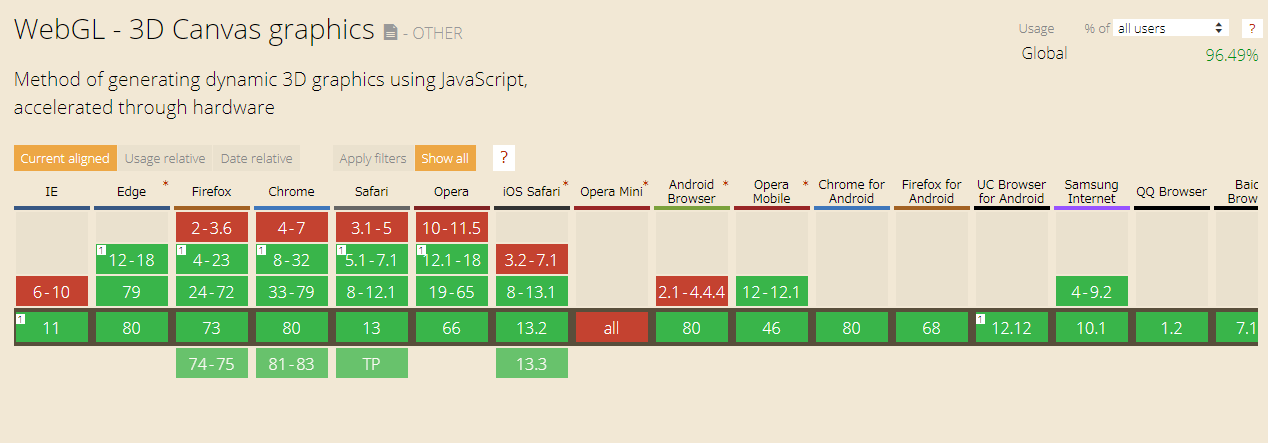This screenshot has width=1268, height=443.
Task: Click the asterisk next to Android Browser header
Action: pyautogui.click(x=725, y=185)
